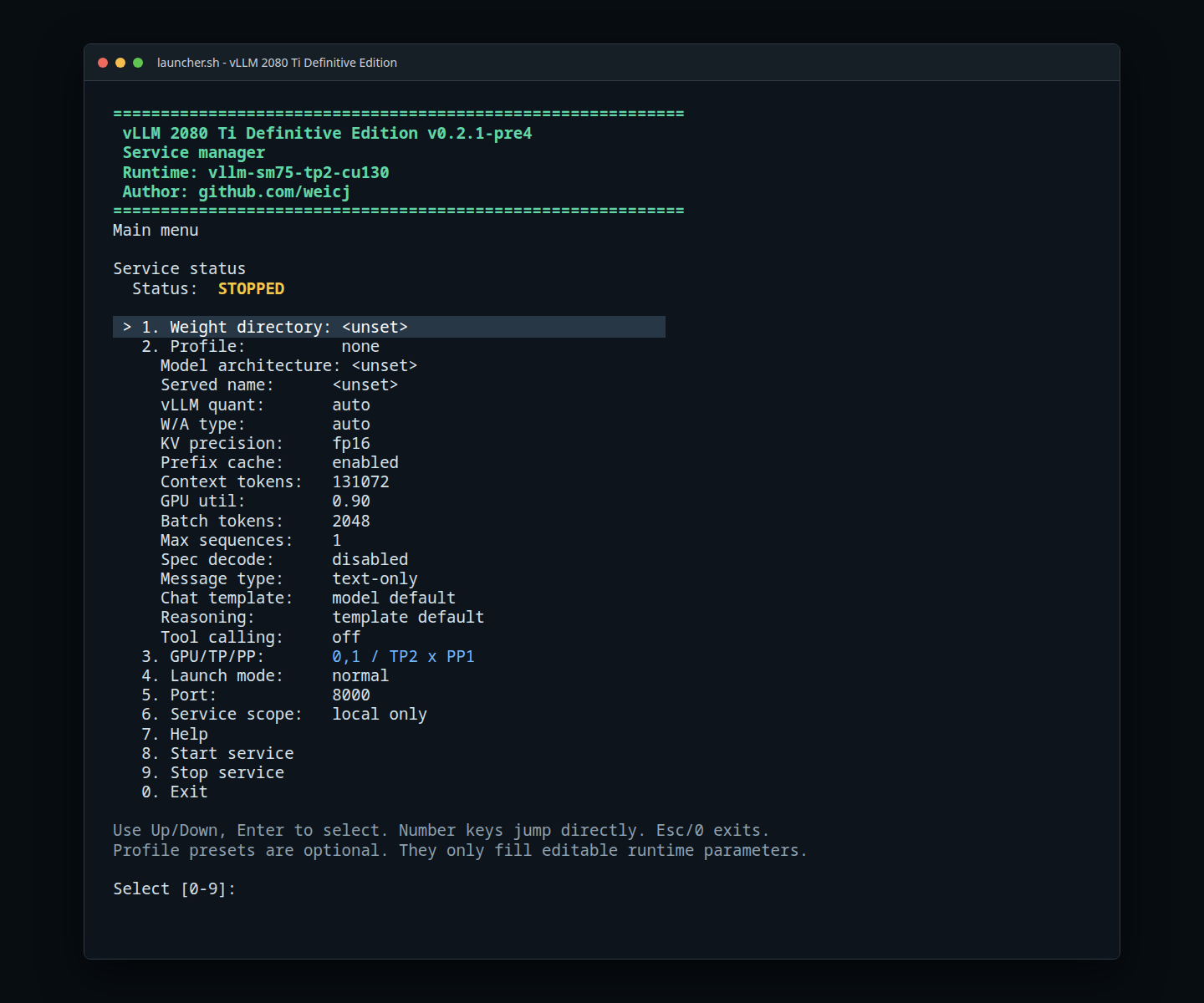Click the Message type row
The height and width of the screenshot is (1003, 1204).
289,579
